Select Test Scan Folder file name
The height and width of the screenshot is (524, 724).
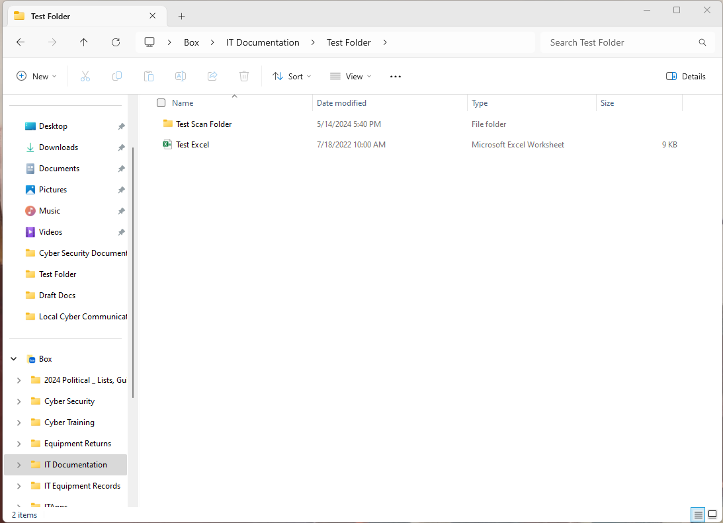click(x=204, y=124)
